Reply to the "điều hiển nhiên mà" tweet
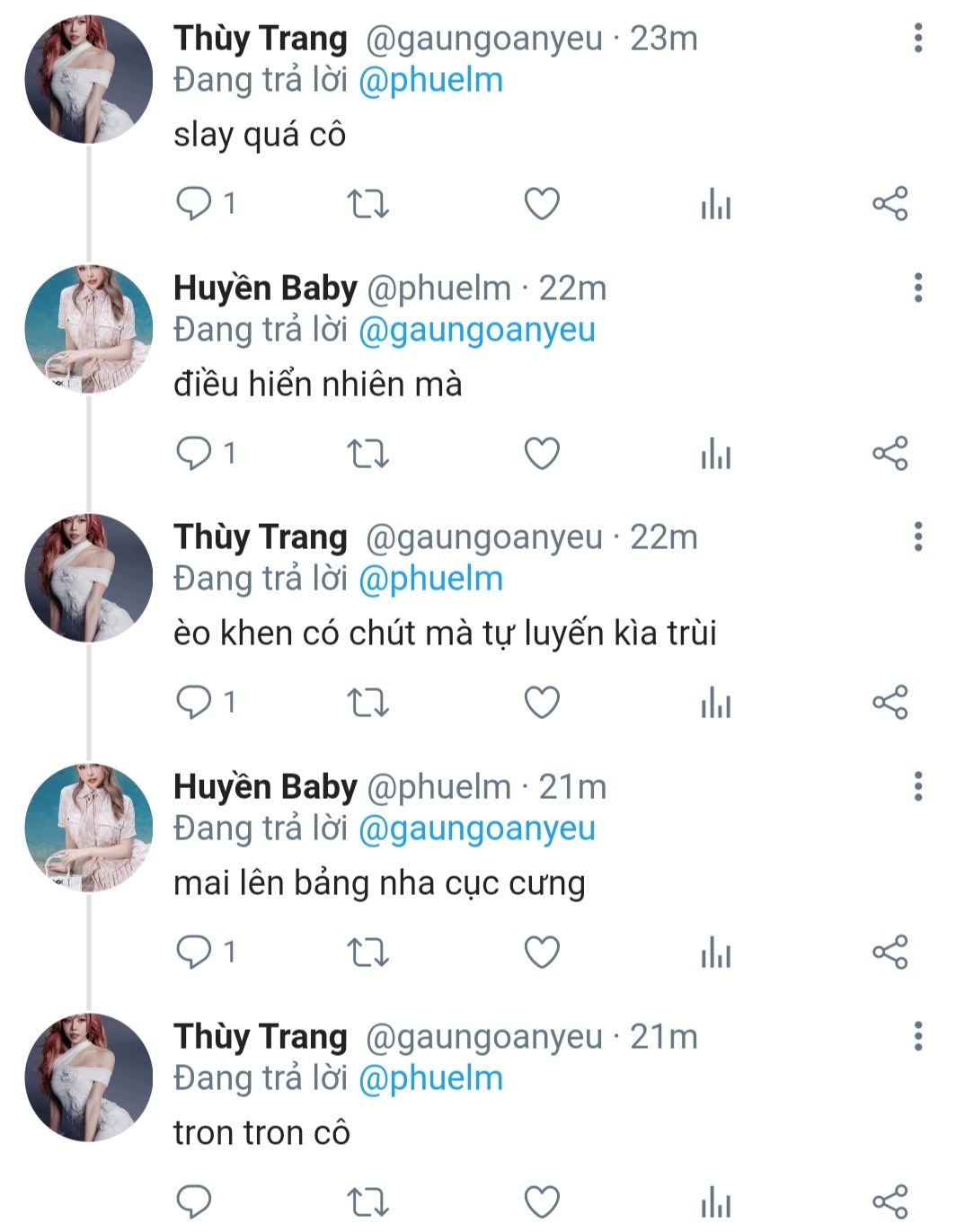Viewport: 956px width, 1232px height. [x=193, y=454]
